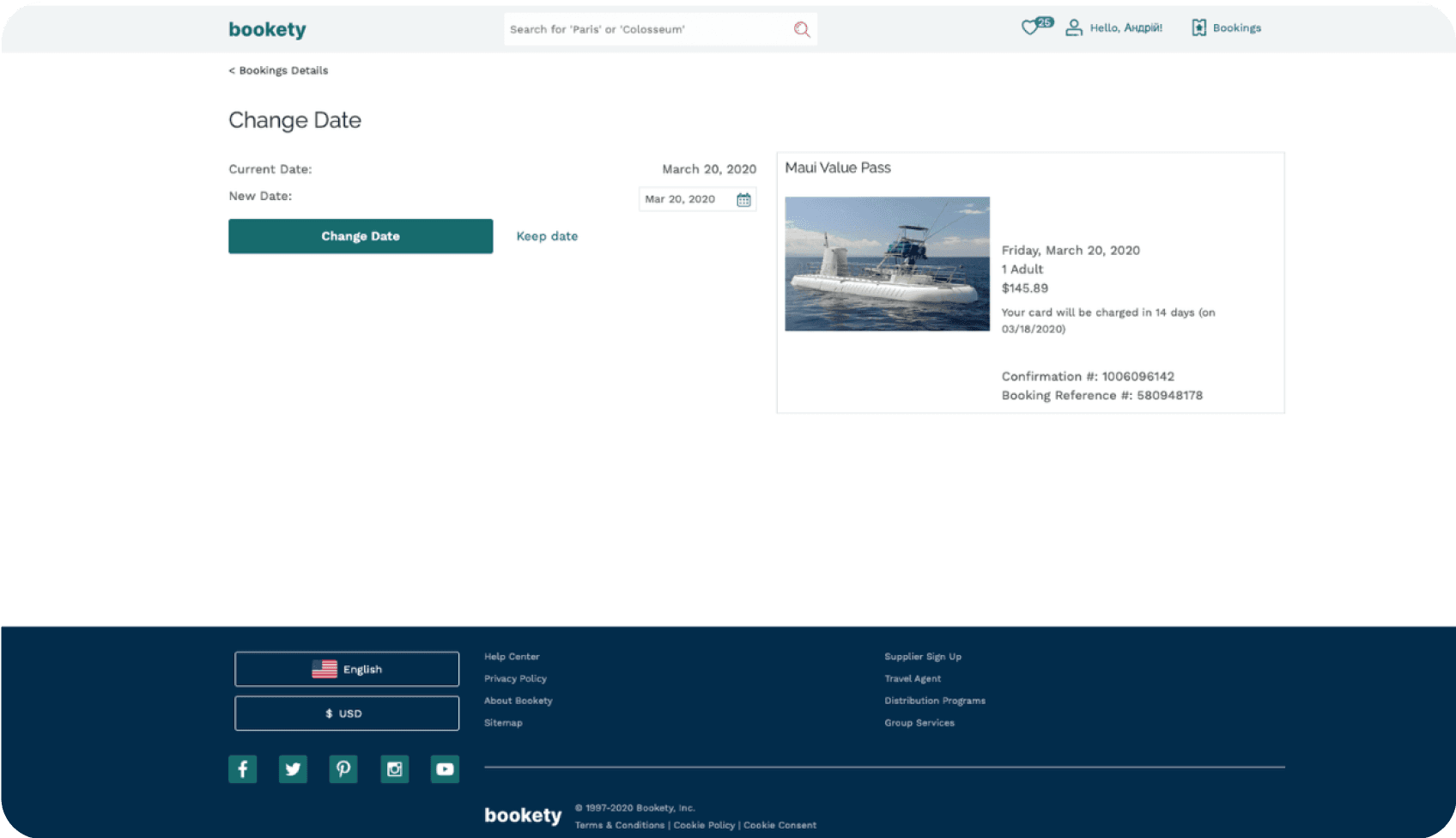
Task: Open the wishlist heart icon
Action: [1030, 27]
